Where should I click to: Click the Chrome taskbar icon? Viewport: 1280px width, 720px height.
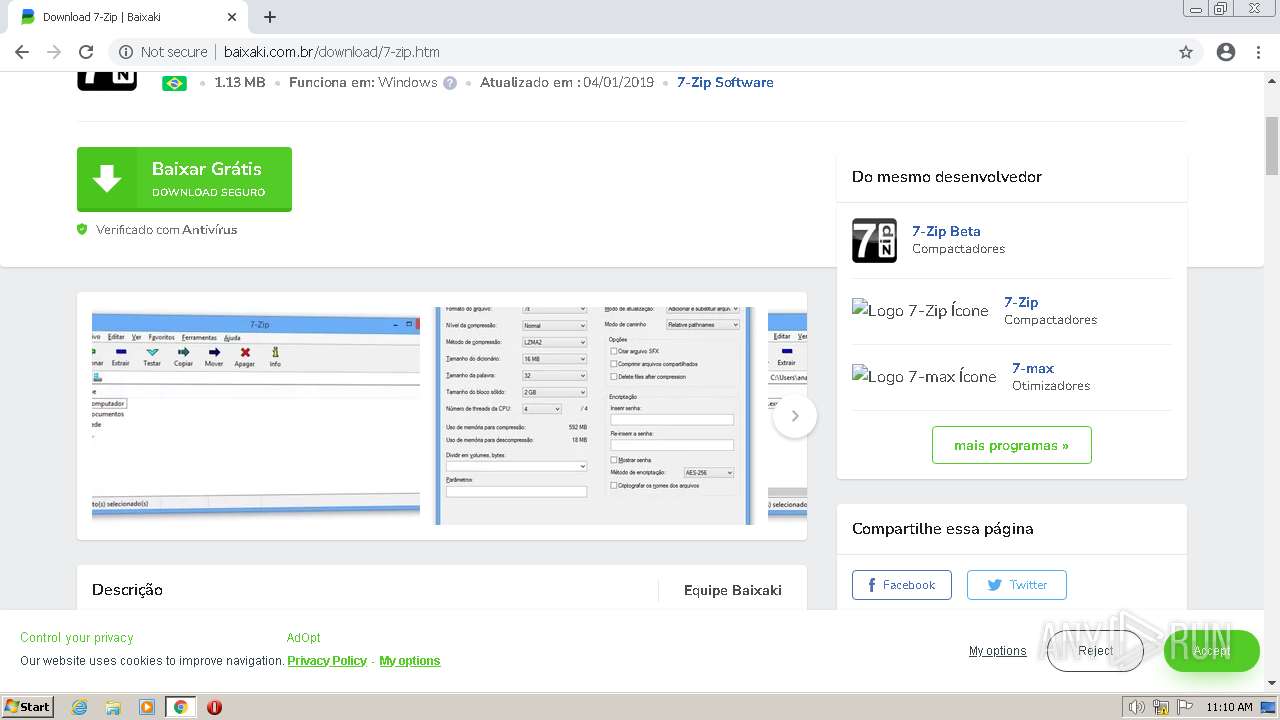(180, 707)
